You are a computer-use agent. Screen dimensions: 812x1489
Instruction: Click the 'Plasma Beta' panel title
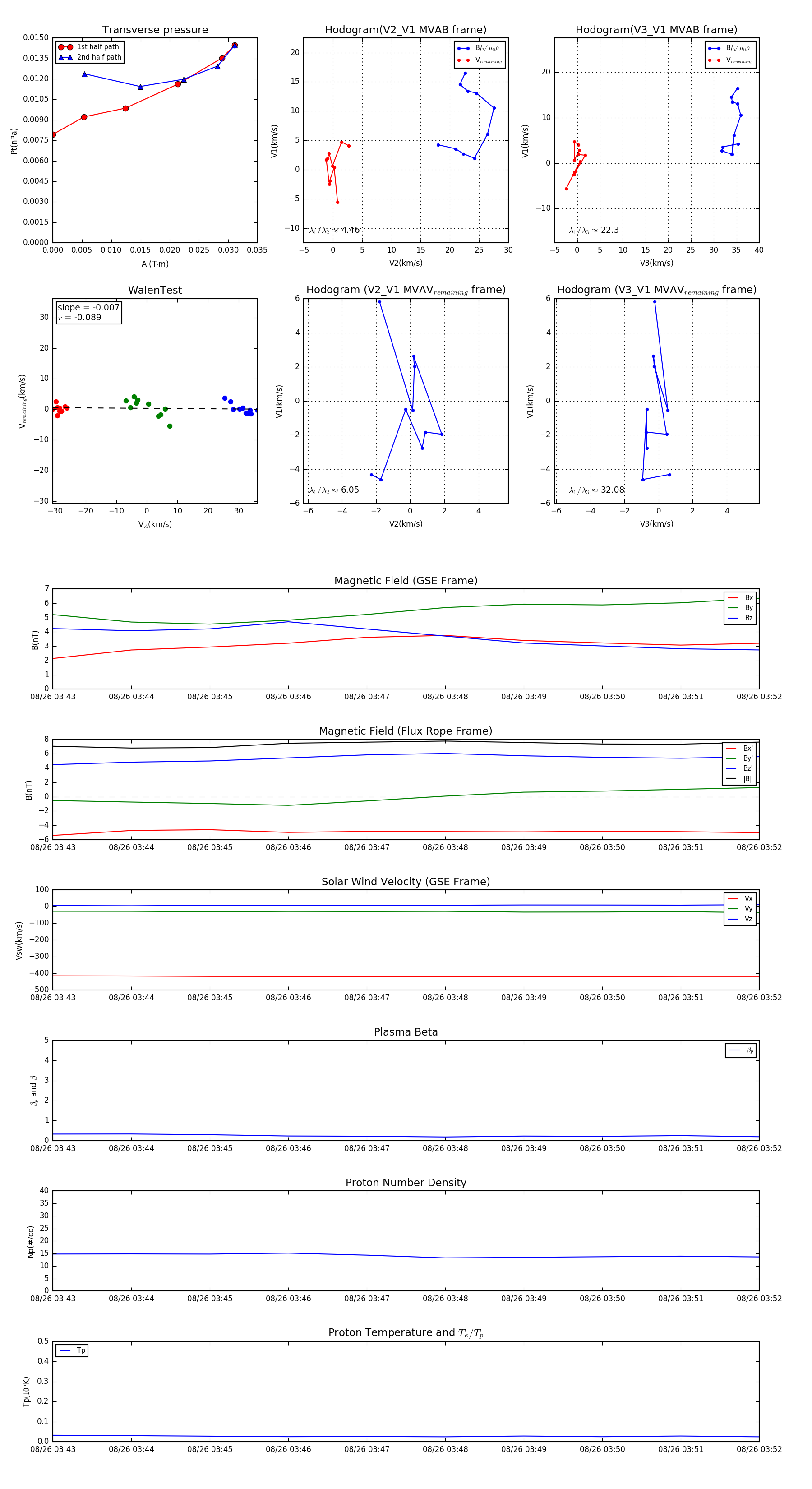[x=406, y=1032]
